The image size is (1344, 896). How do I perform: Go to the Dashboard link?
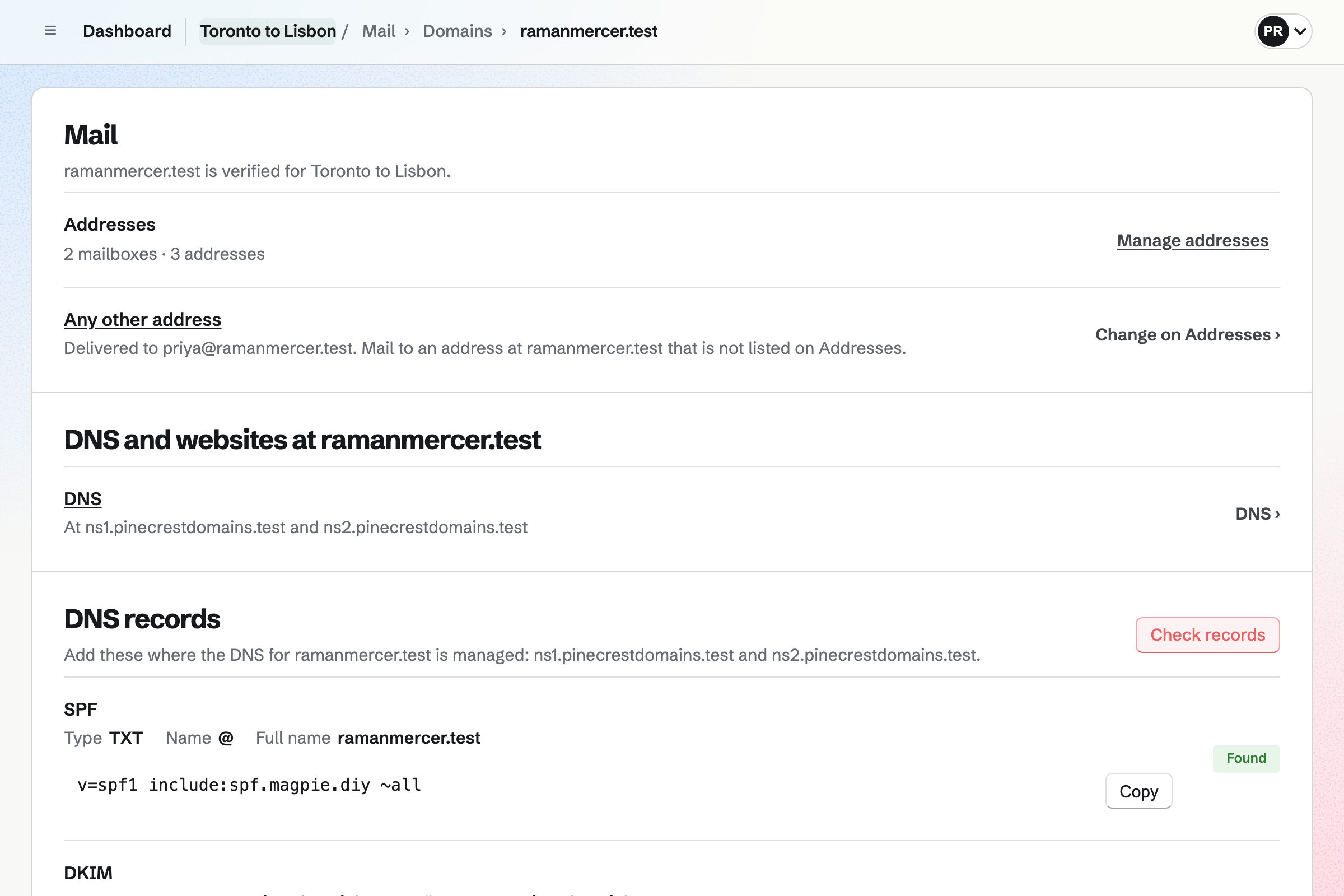pyautogui.click(x=127, y=31)
